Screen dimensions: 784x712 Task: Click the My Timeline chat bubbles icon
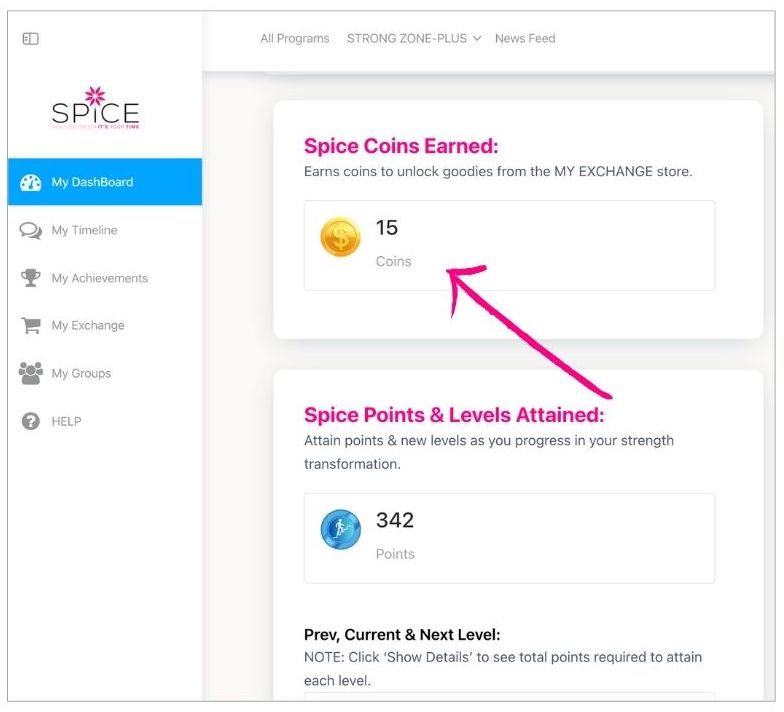(x=31, y=231)
